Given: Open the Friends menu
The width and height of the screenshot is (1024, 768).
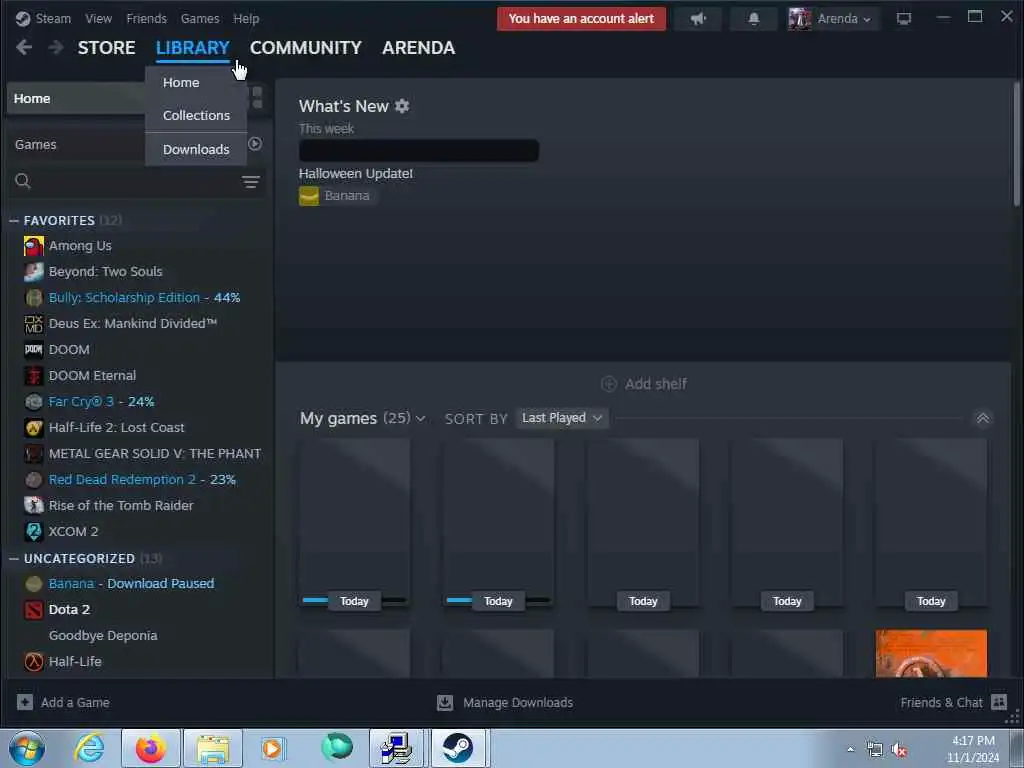Looking at the screenshot, I should (x=146, y=18).
